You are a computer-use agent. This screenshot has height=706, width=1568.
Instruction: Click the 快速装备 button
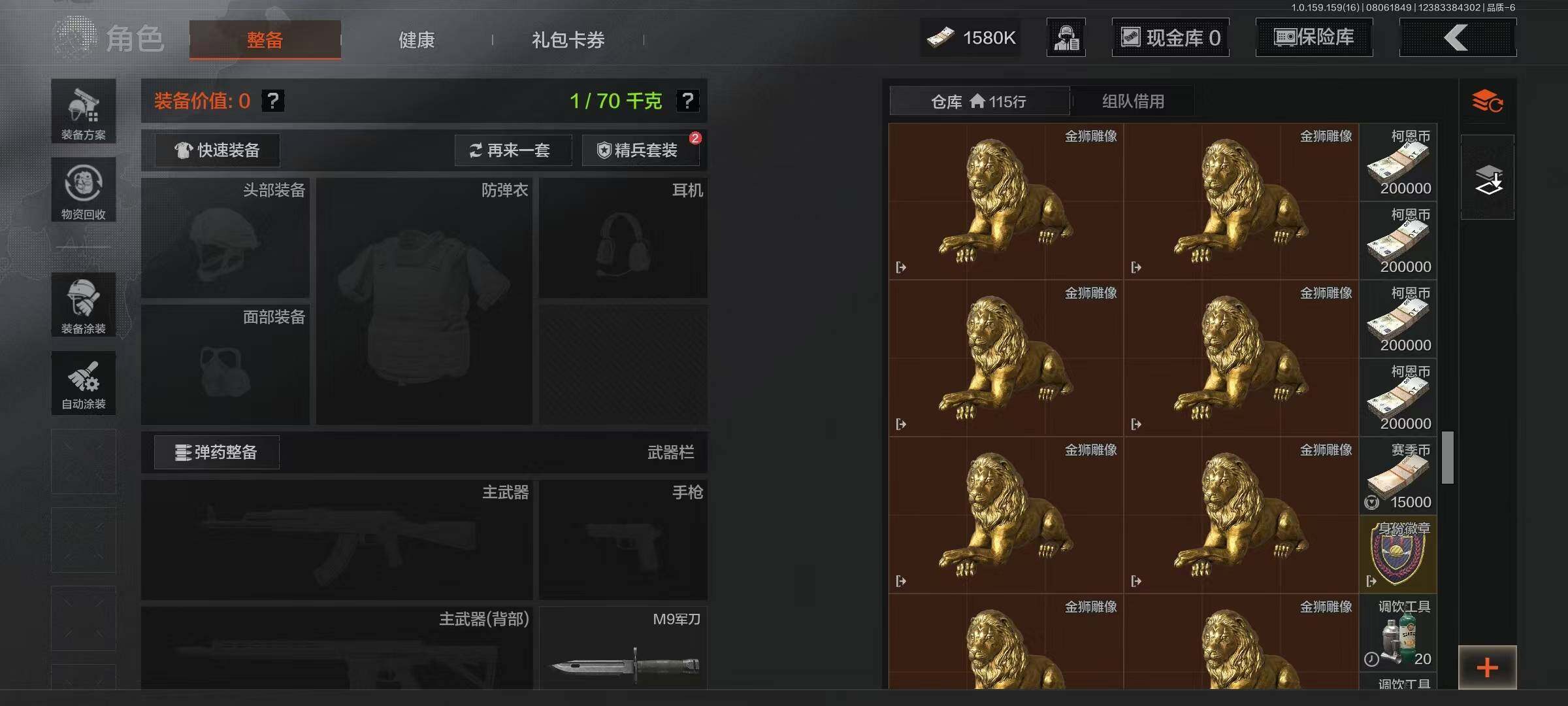pyautogui.click(x=217, y=150)
